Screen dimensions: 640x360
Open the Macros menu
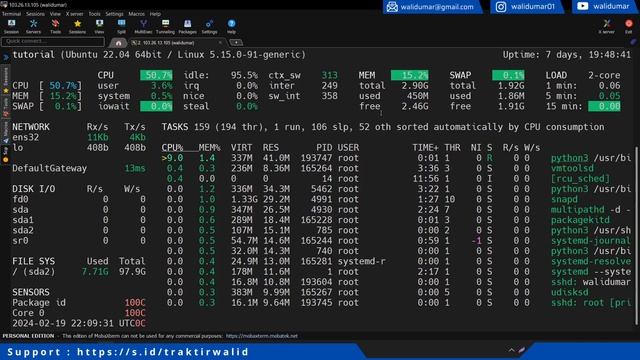136,14
